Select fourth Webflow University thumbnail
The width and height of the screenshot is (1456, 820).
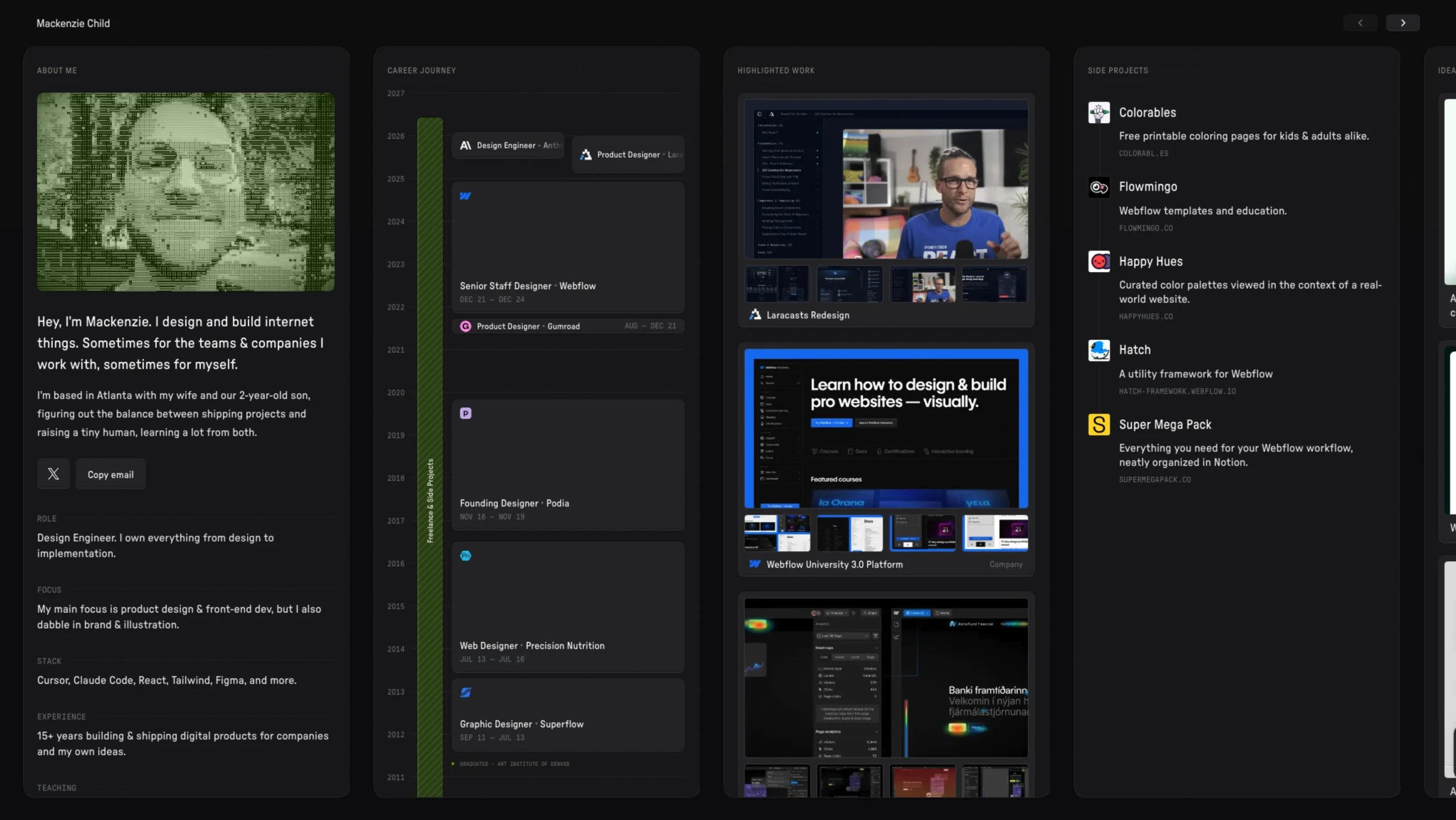point(995,533)
